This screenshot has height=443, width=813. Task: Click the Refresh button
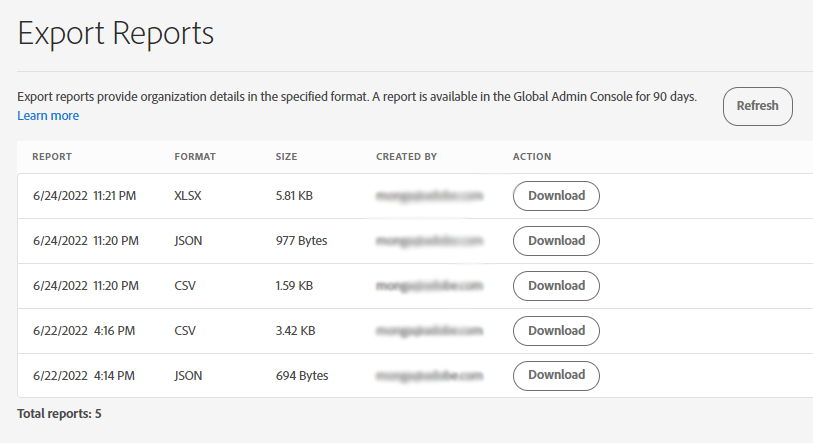(x=757, y=106)
